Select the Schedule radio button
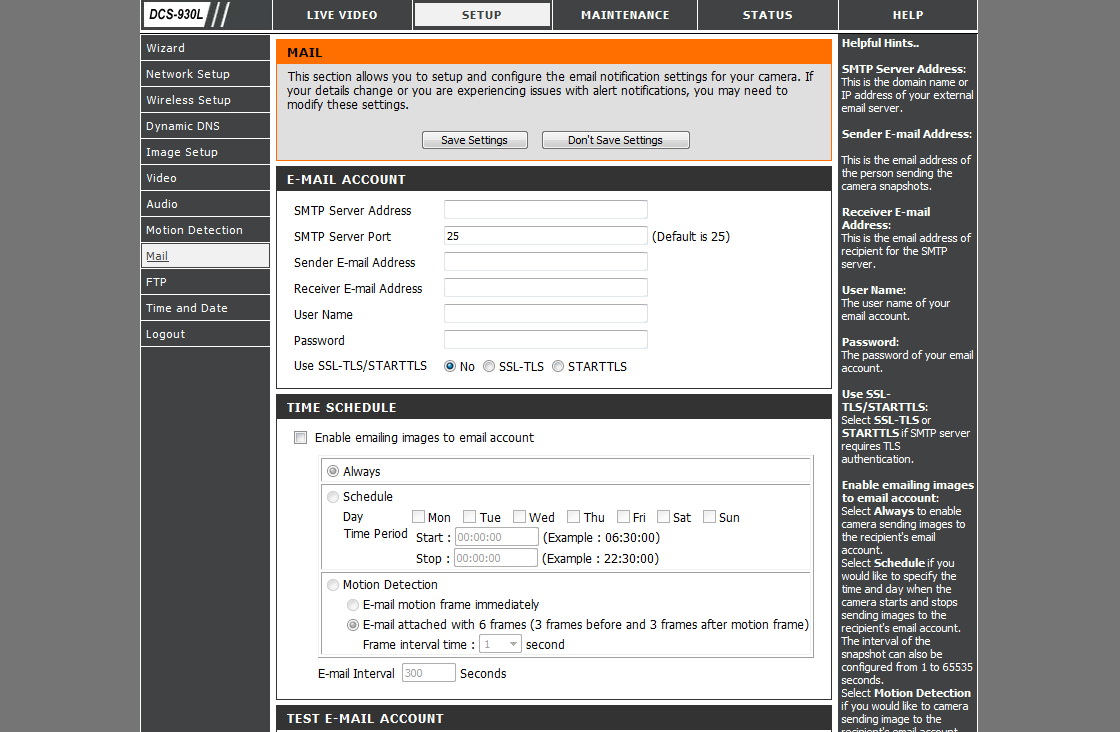 pyautogui.click(x=333, y=497)
